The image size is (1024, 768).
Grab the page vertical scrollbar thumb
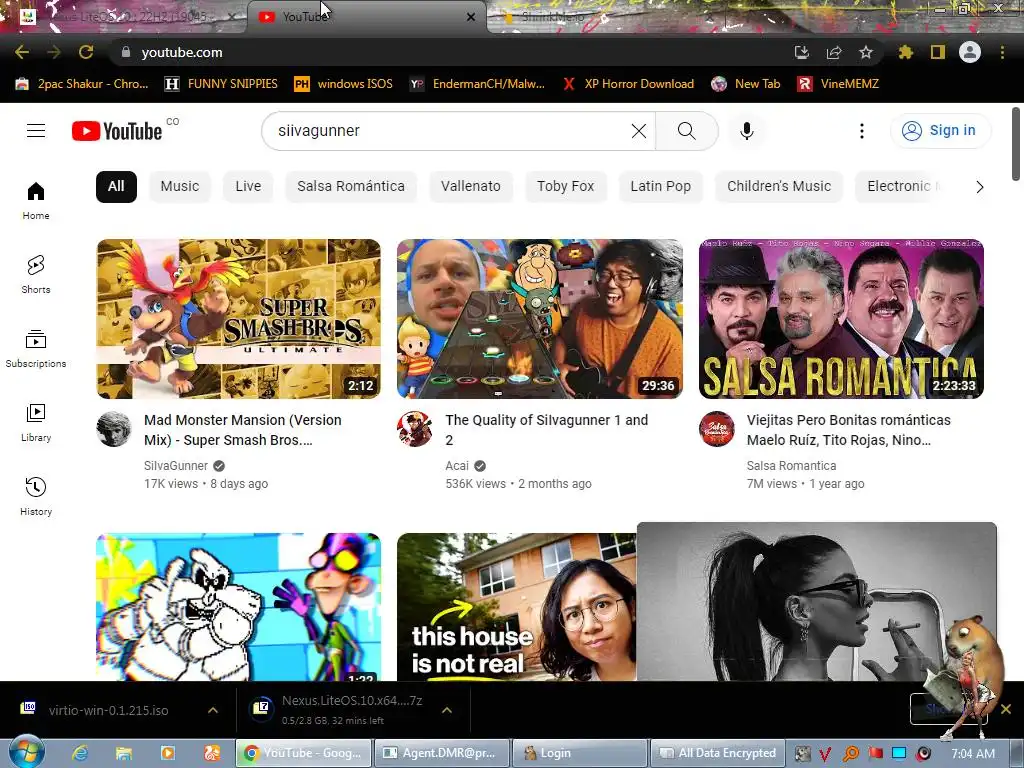tap(1016, 144)
